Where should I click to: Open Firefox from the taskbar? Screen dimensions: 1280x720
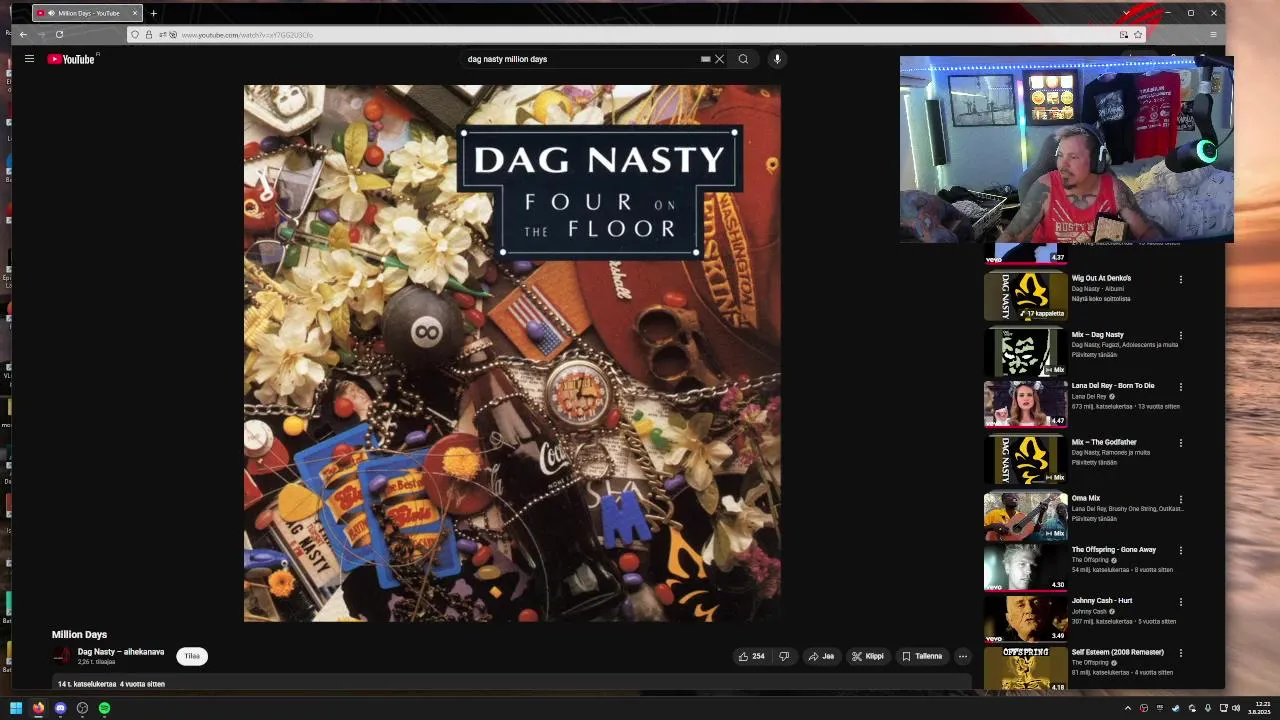[38, 708]
